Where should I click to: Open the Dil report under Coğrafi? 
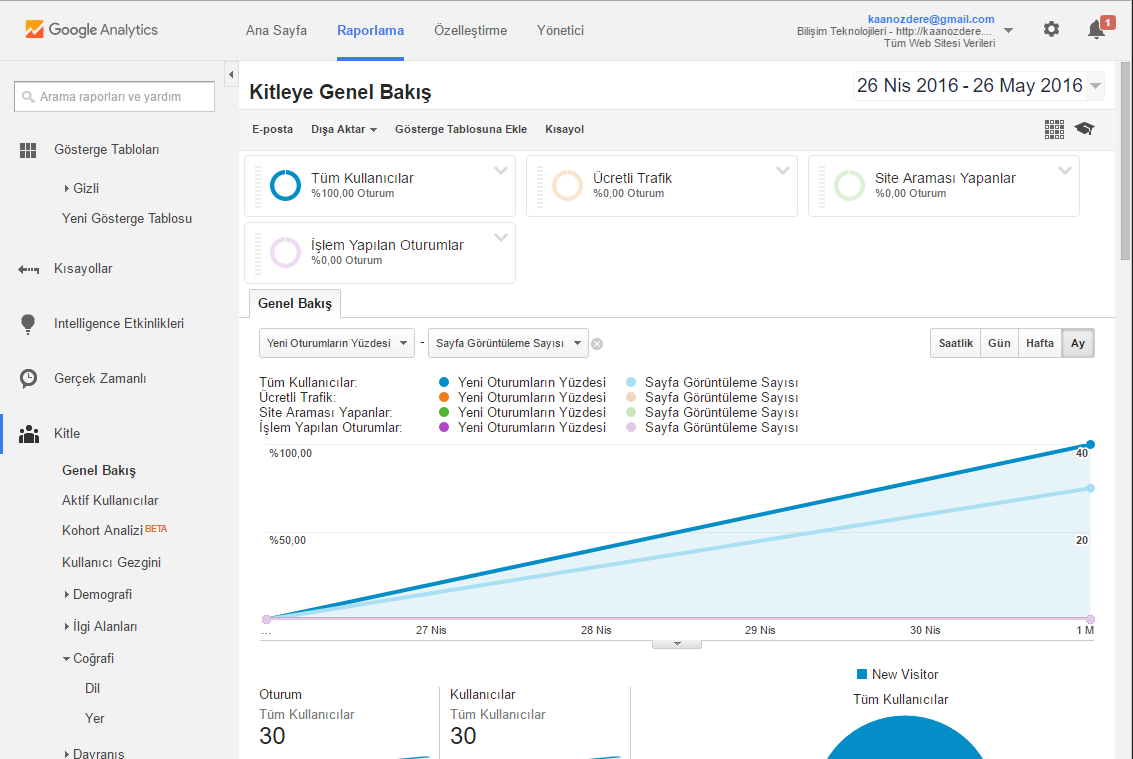click(x=92, y=689)
